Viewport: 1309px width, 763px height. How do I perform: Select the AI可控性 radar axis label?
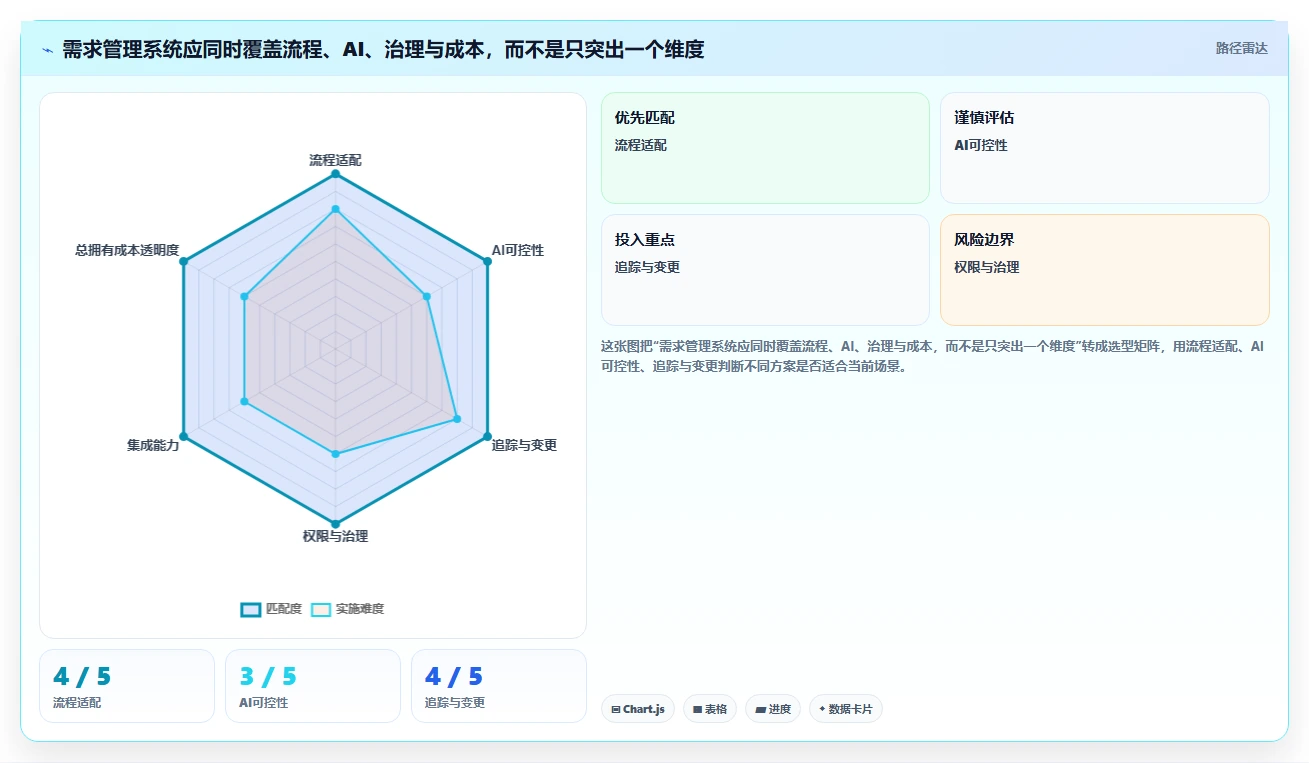517,250
